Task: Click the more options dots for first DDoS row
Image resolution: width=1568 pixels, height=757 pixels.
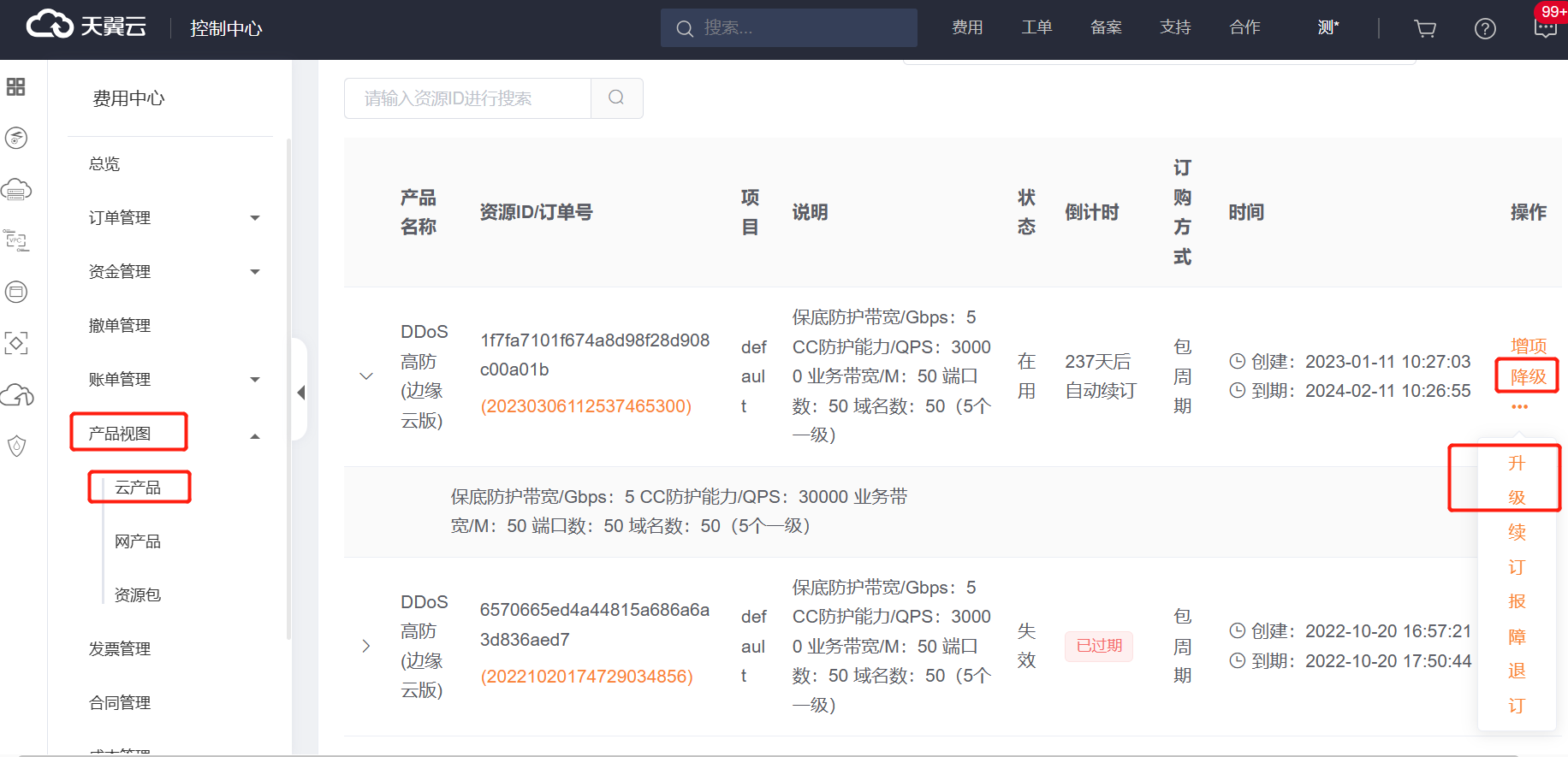Action: click(x=1519, y=407)
